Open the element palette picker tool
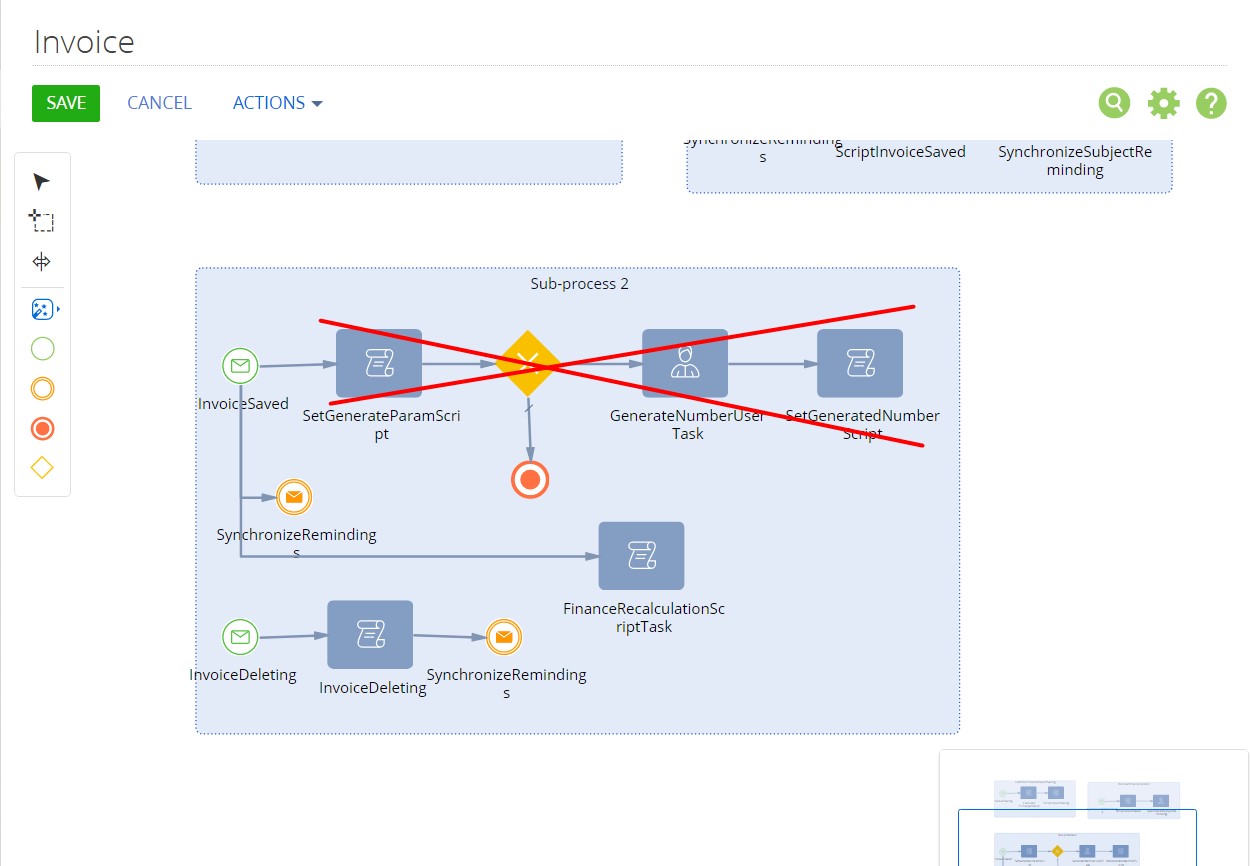Image resolution: width=1250 pixels, height=866 pixels. pyautogui.click(x=43, y=310)
